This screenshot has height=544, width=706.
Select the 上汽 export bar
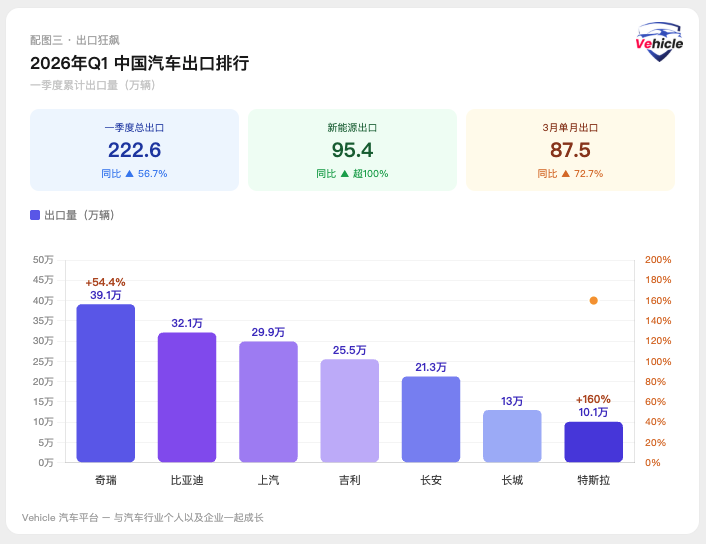point(268,402)
